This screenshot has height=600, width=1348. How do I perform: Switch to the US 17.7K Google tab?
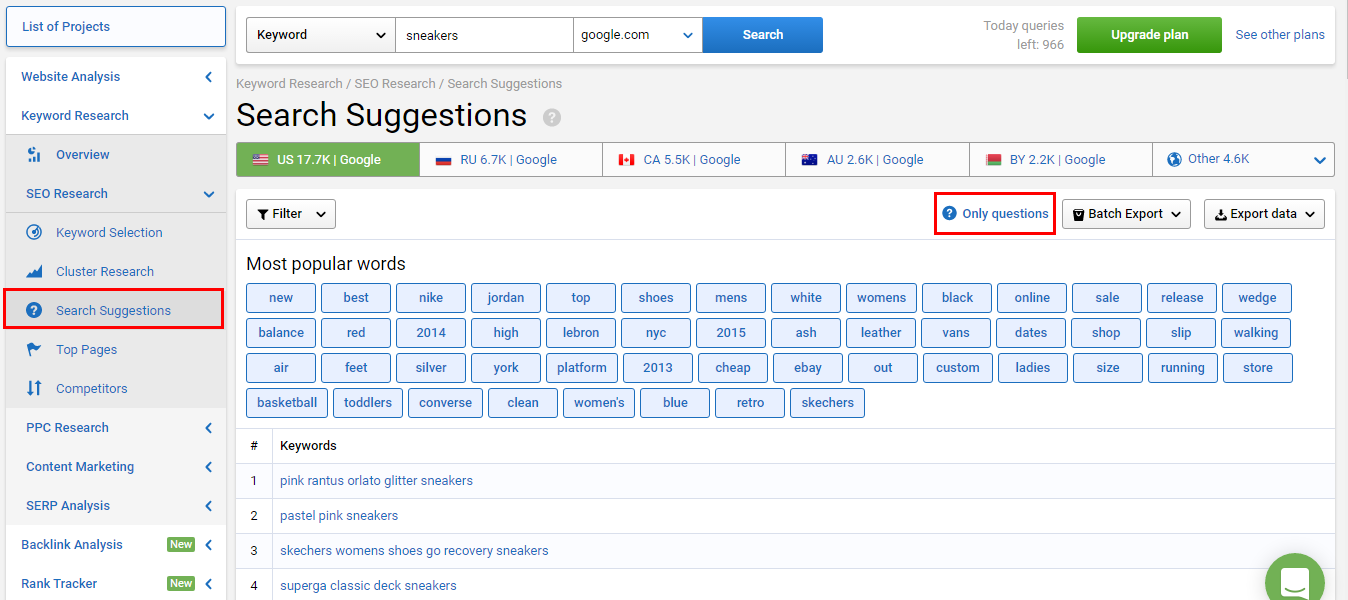328,159
